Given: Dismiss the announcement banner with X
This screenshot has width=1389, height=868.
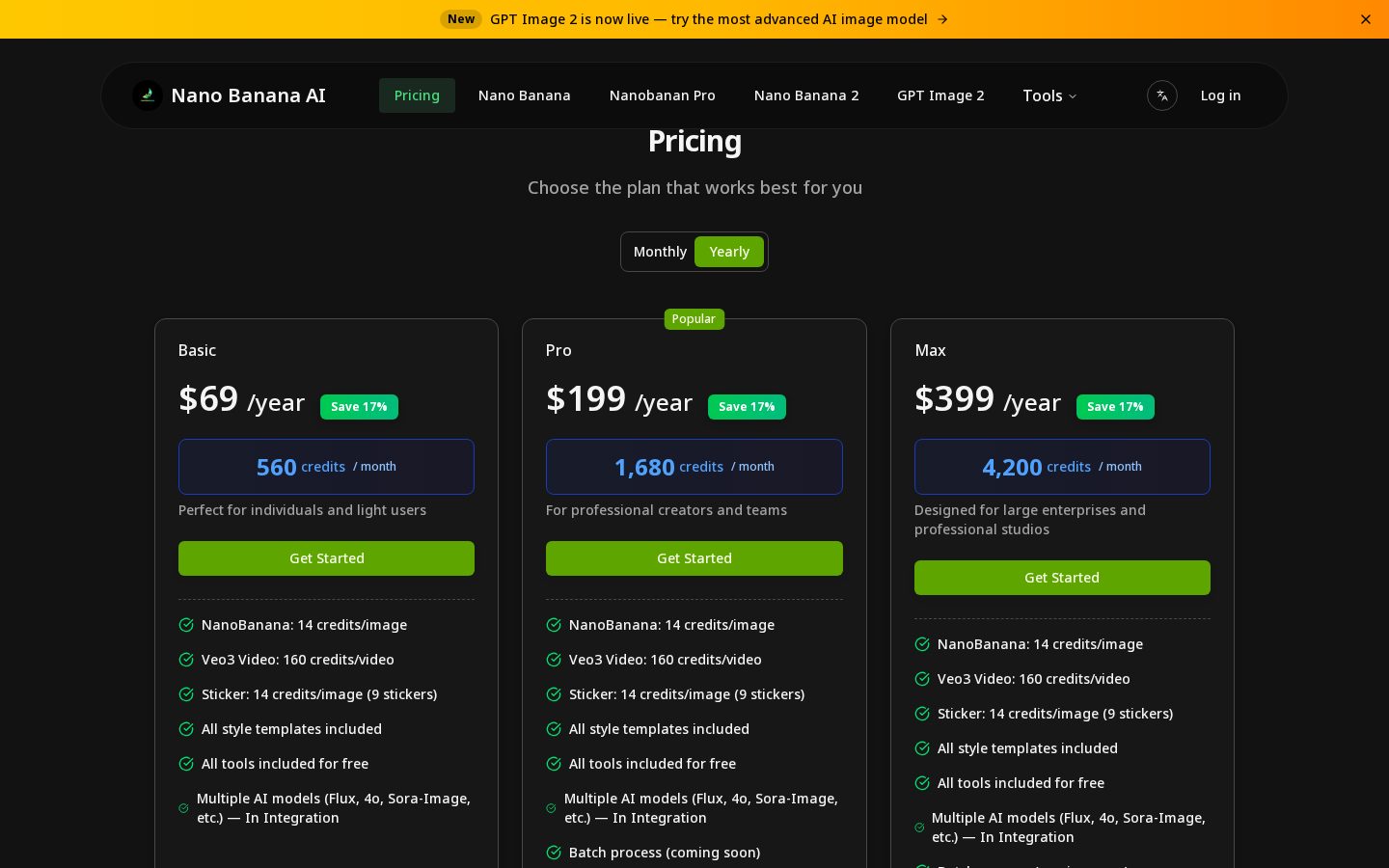Looking at the screenshot, I should click(1366, 19).
